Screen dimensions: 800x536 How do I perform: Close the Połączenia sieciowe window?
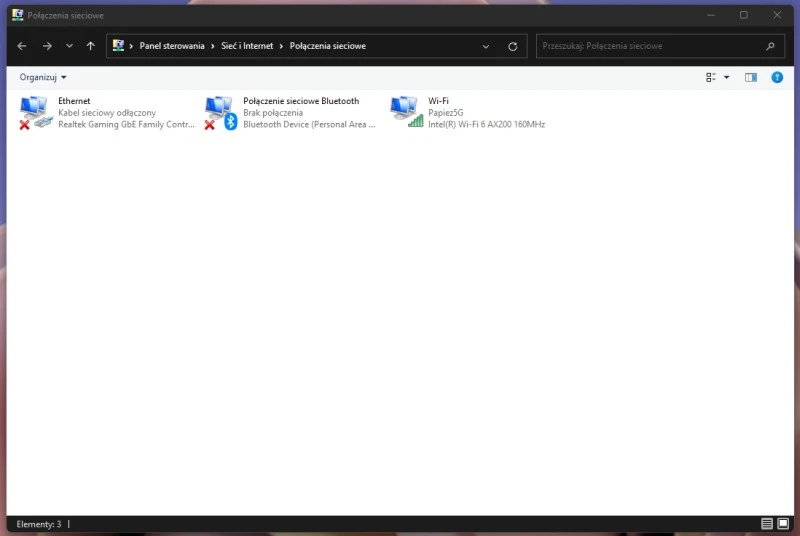click(x=777, y=15)
